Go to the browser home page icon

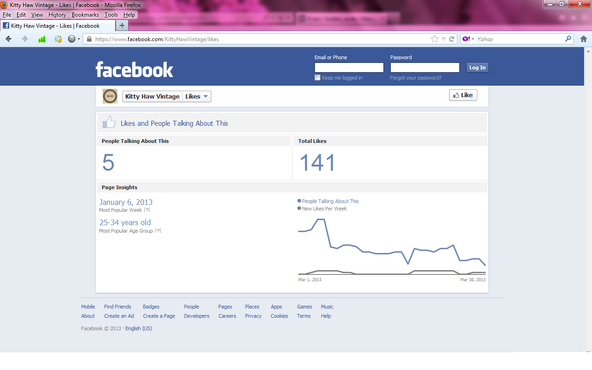click(x=583, y=39)
